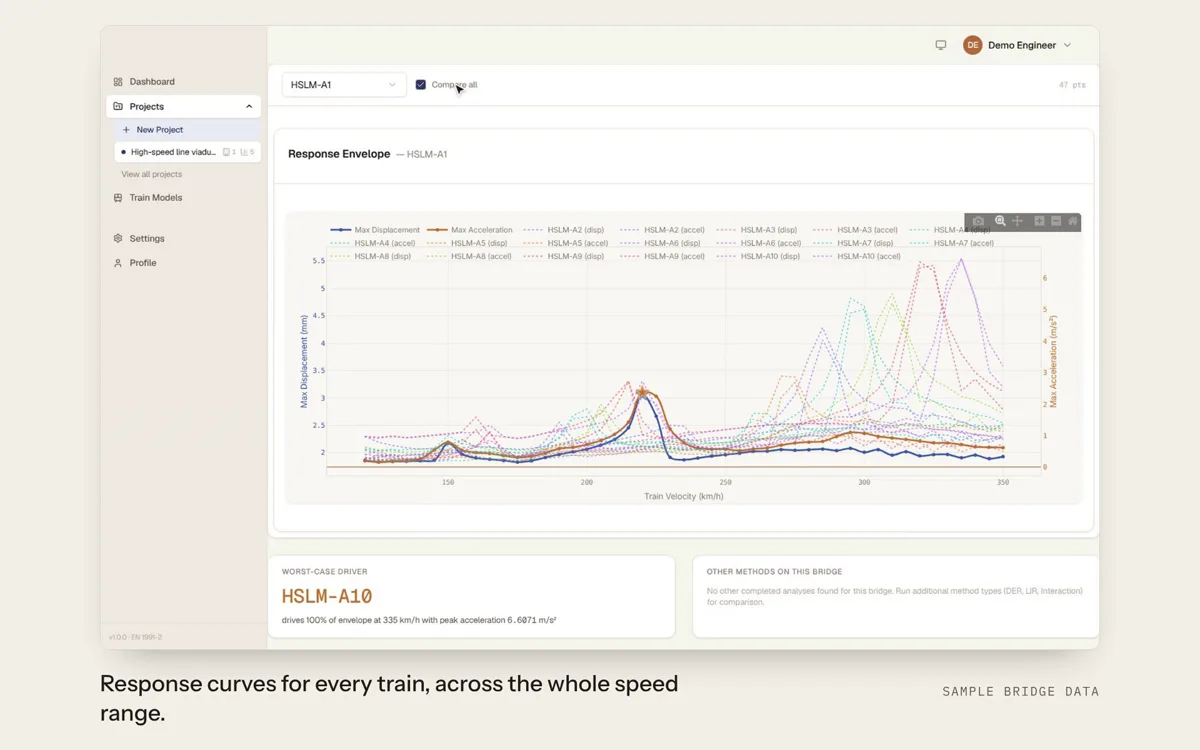This screenshot has height=750, width=1200.
Task: Open the HSLM-A1 train dropdown
Action: click(x=344, y=85)
